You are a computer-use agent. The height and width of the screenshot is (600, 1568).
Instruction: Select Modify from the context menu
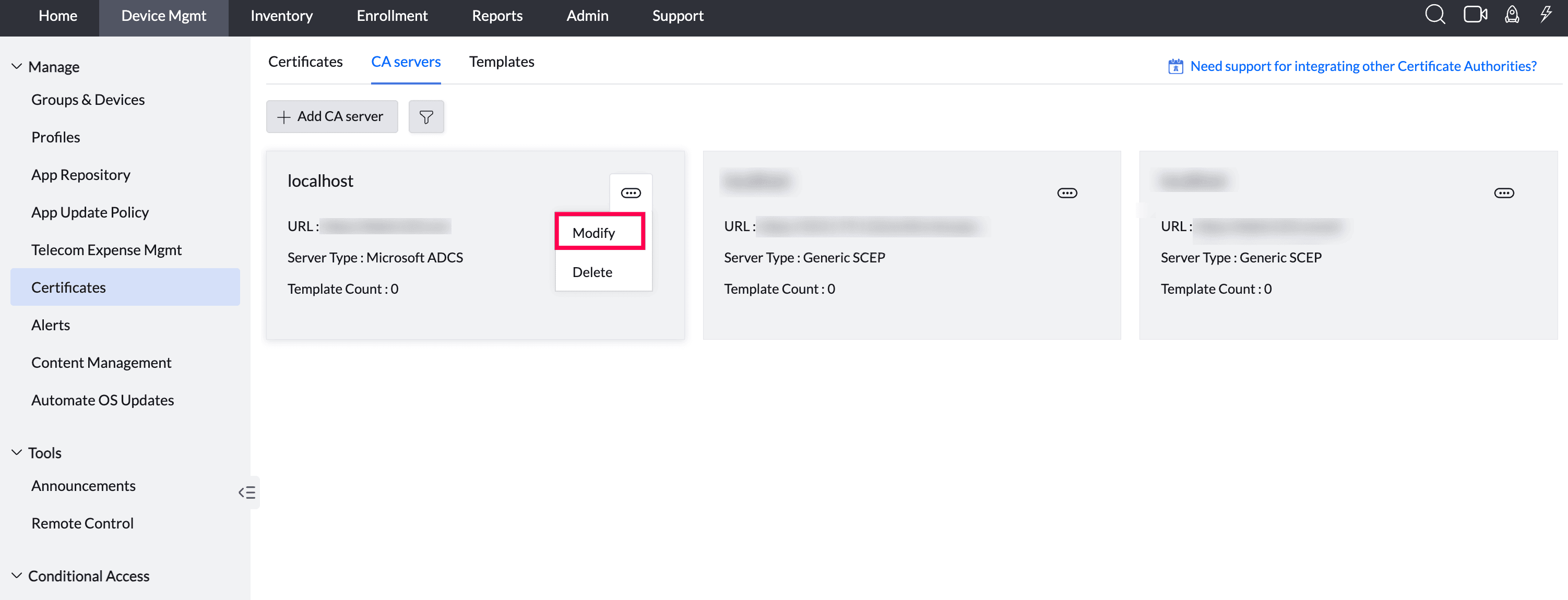pyautogui.click(x=594, y=233)
